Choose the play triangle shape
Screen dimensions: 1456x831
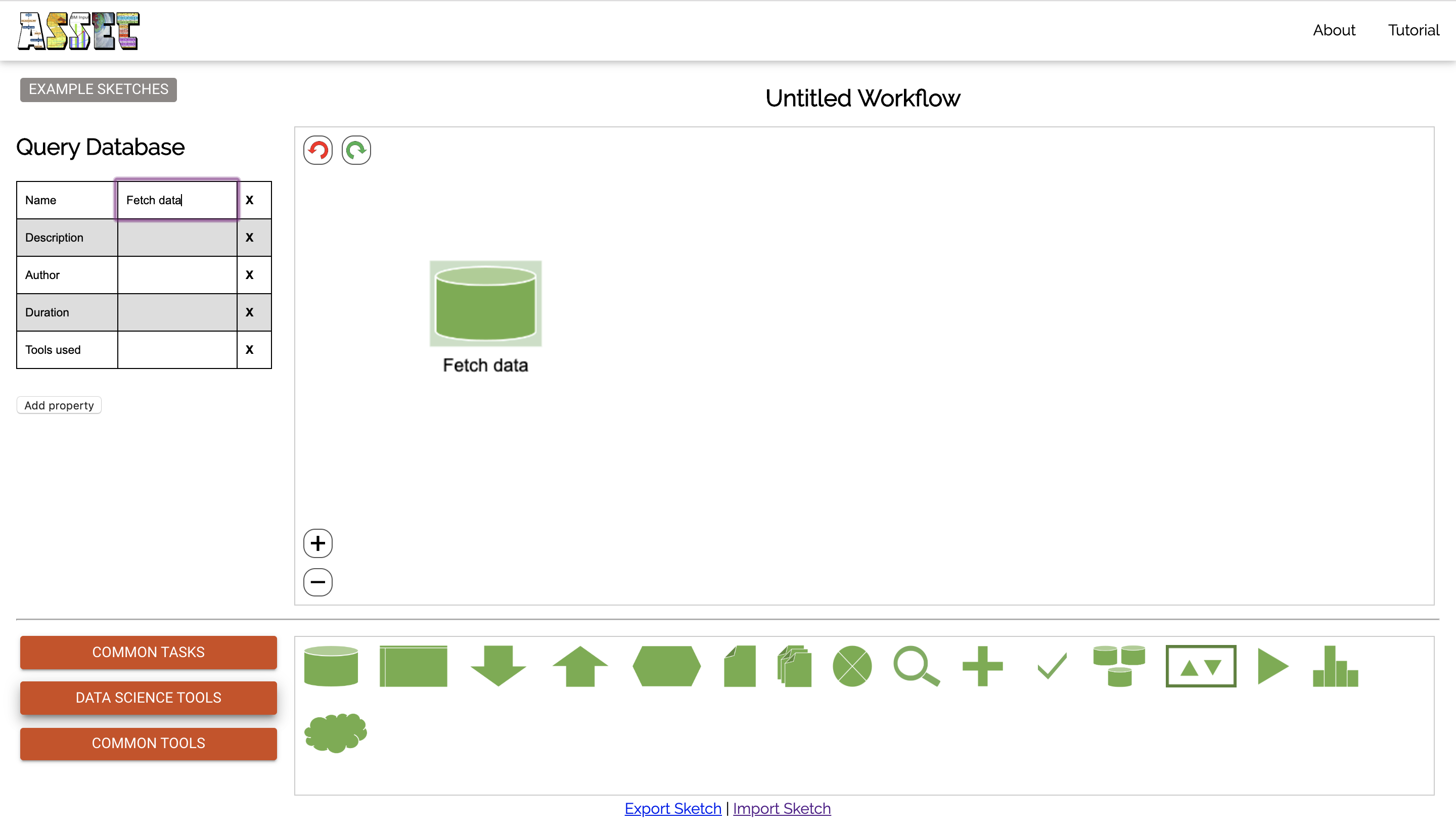[1271, 666]
